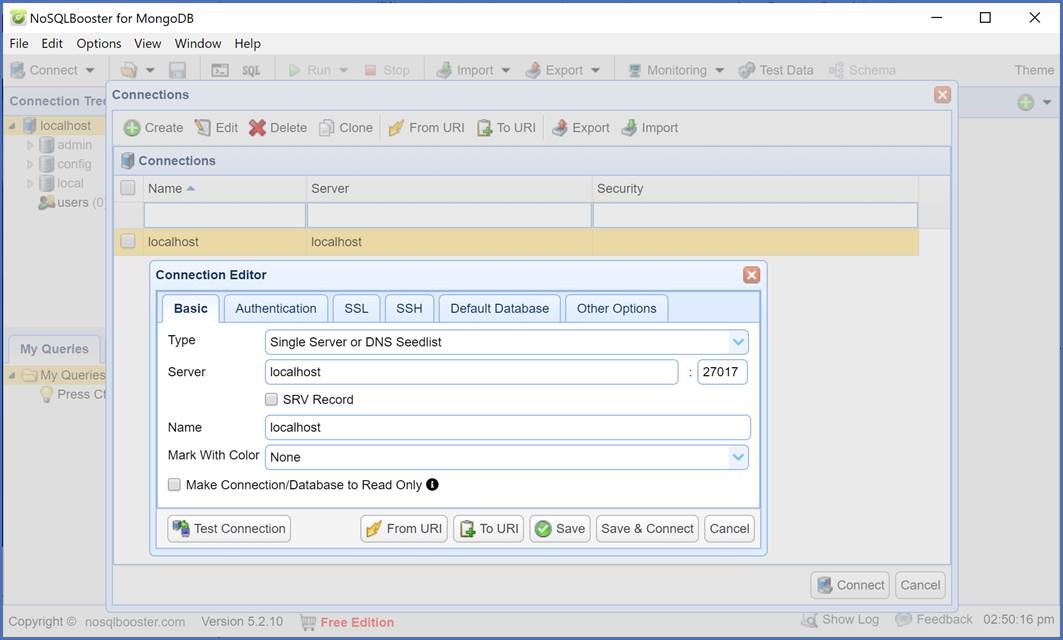Check the localhost row checkbox
The width and height of the screenshot is (1063, 640).
point(127,241)
